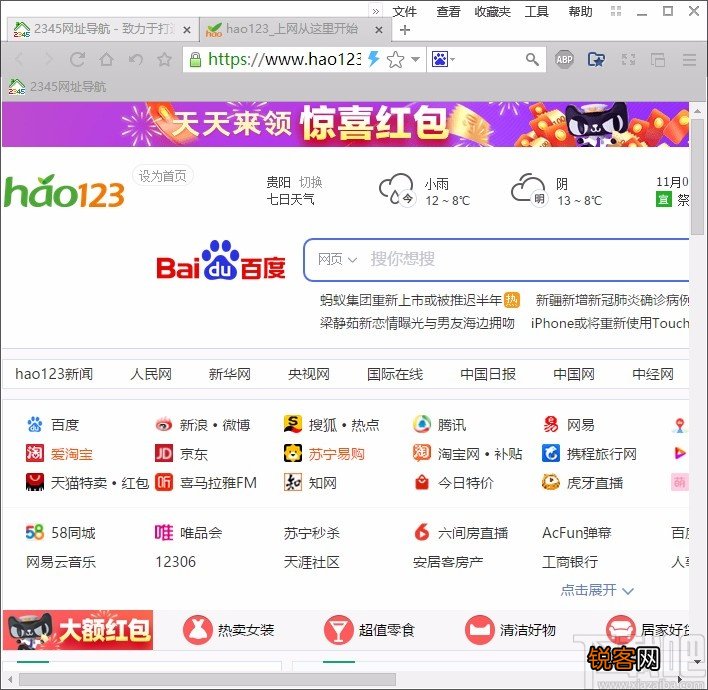This screenshot has width=708, height=690.
Task: Click the 2345网址导航 bookmark
Action: [x=57, y=86]
